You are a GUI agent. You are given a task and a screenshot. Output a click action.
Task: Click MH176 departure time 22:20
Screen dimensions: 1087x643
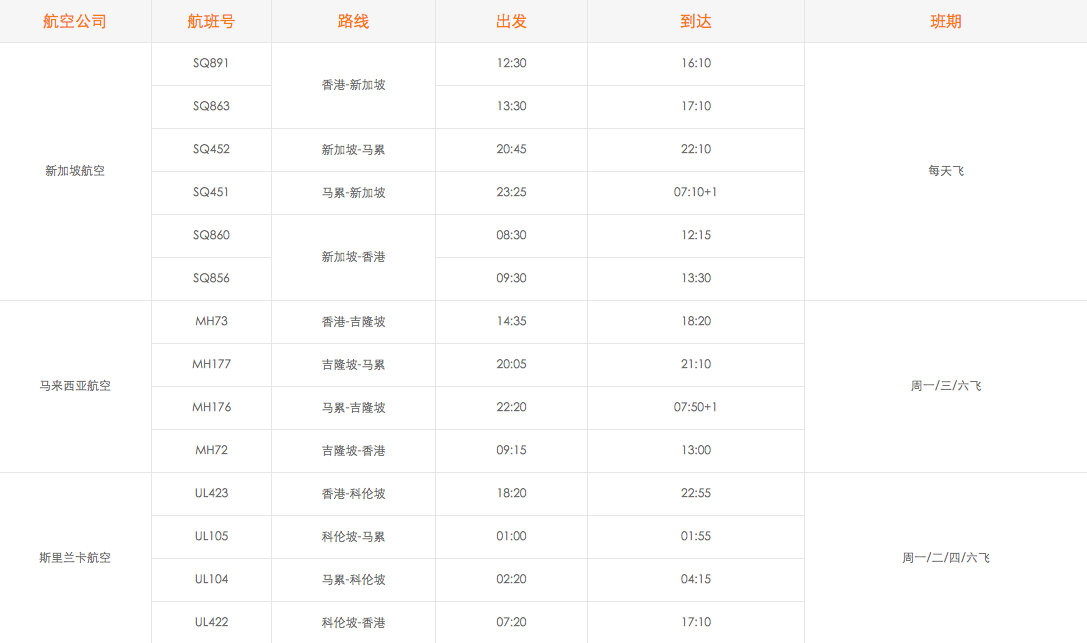[x=512, y=407]
